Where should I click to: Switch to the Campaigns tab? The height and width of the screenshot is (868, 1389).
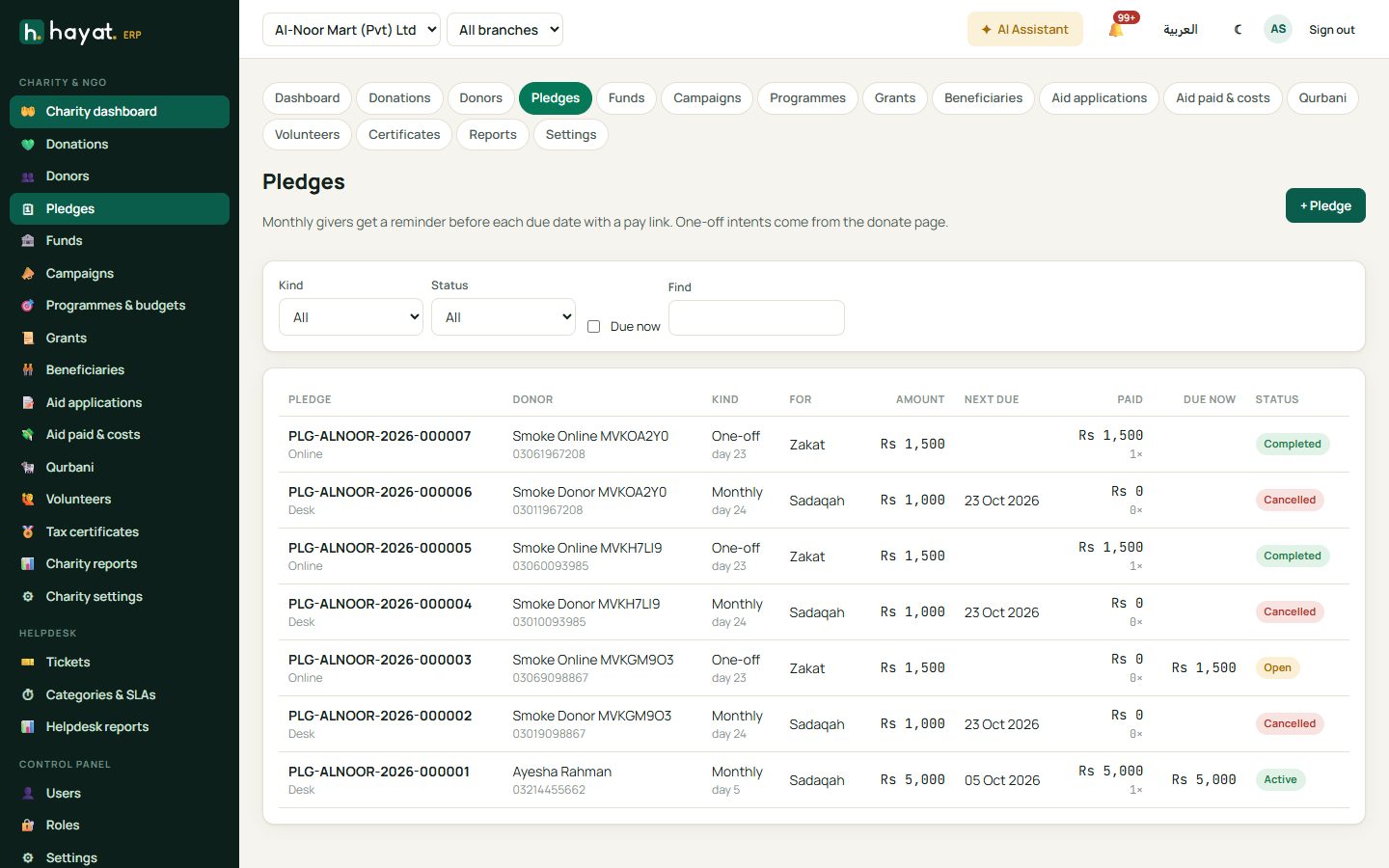(707, 98)
